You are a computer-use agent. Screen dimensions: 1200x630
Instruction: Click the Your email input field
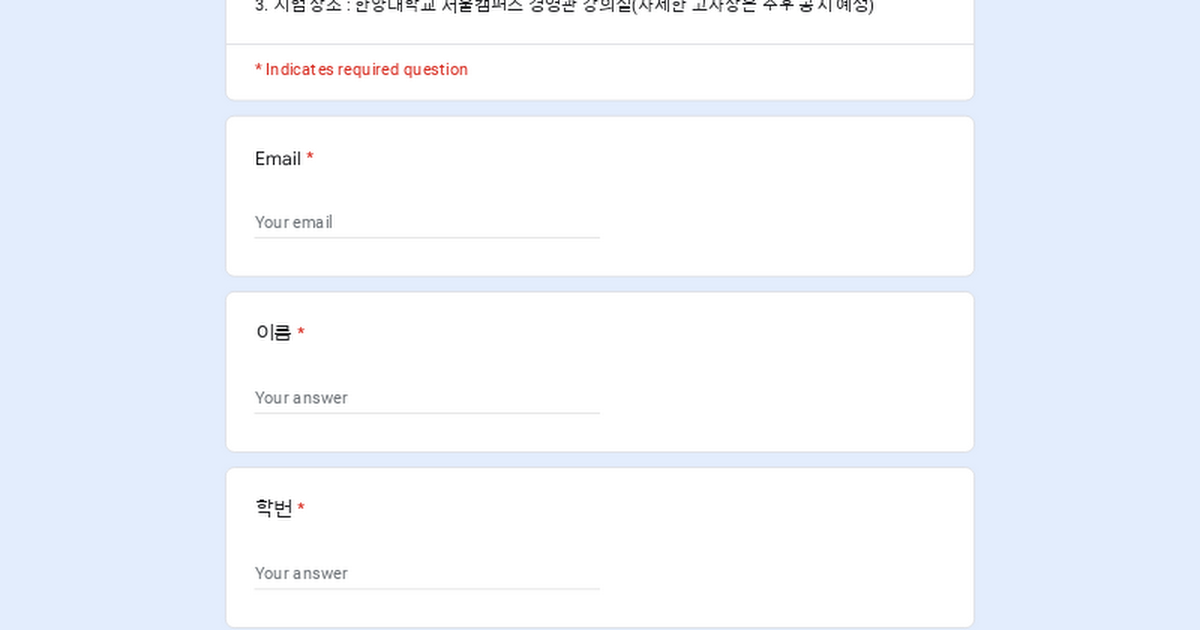coord(427,222)
